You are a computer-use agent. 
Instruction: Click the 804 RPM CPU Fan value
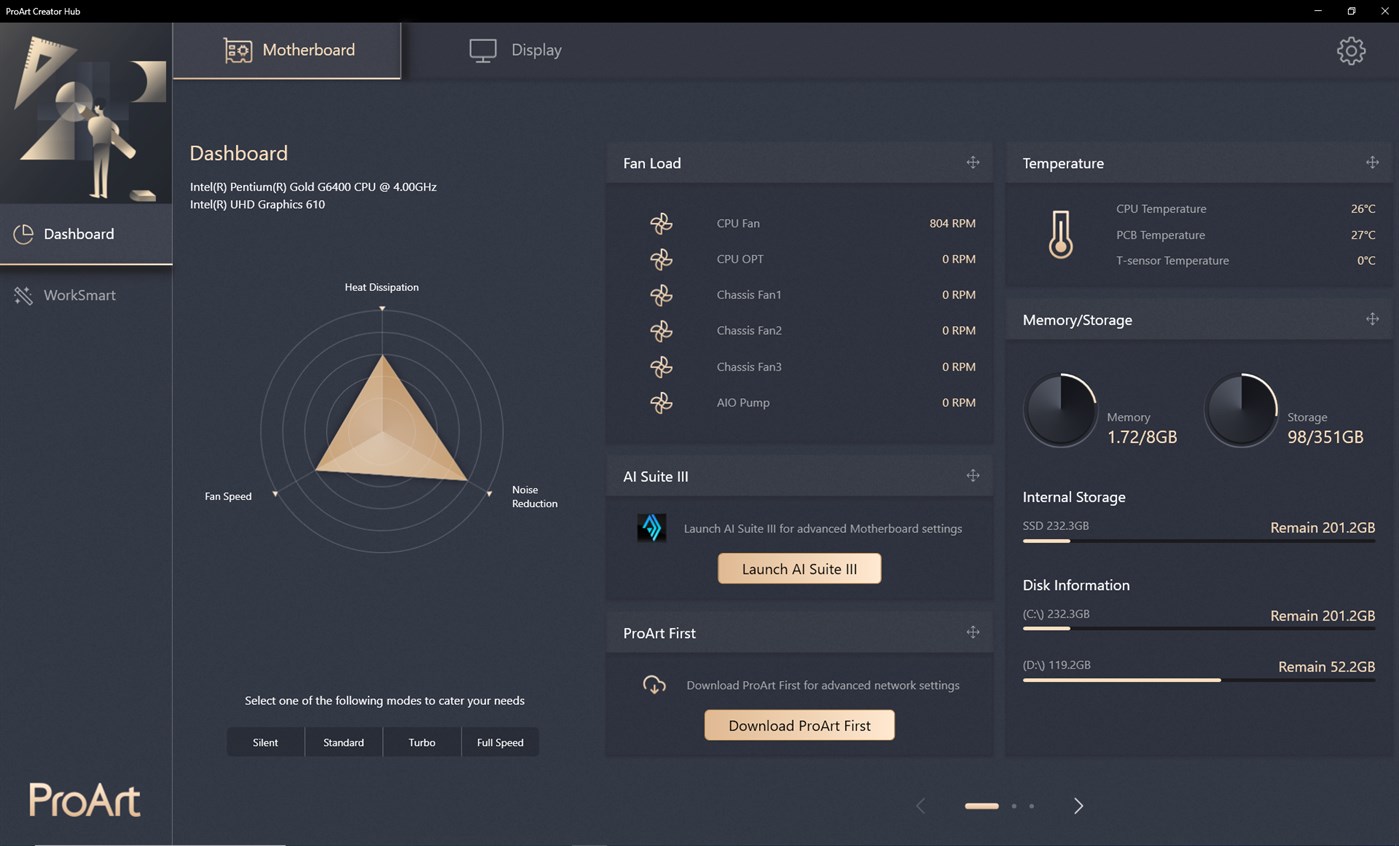point(952,223)
